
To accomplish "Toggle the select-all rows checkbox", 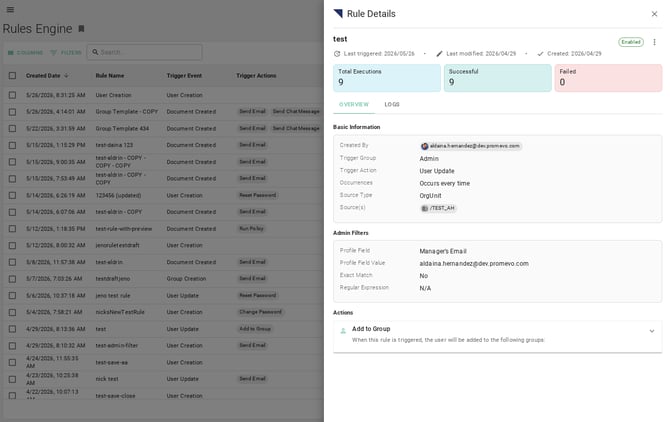I will click(x=12, y=76).
